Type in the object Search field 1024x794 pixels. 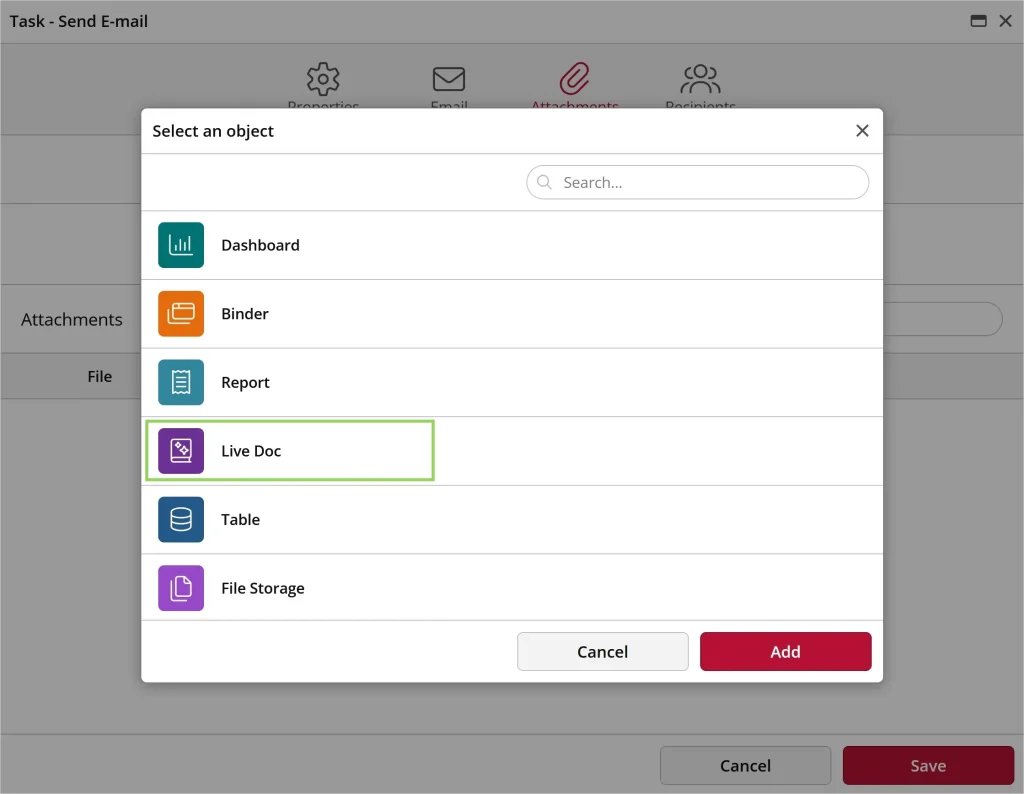710,183
